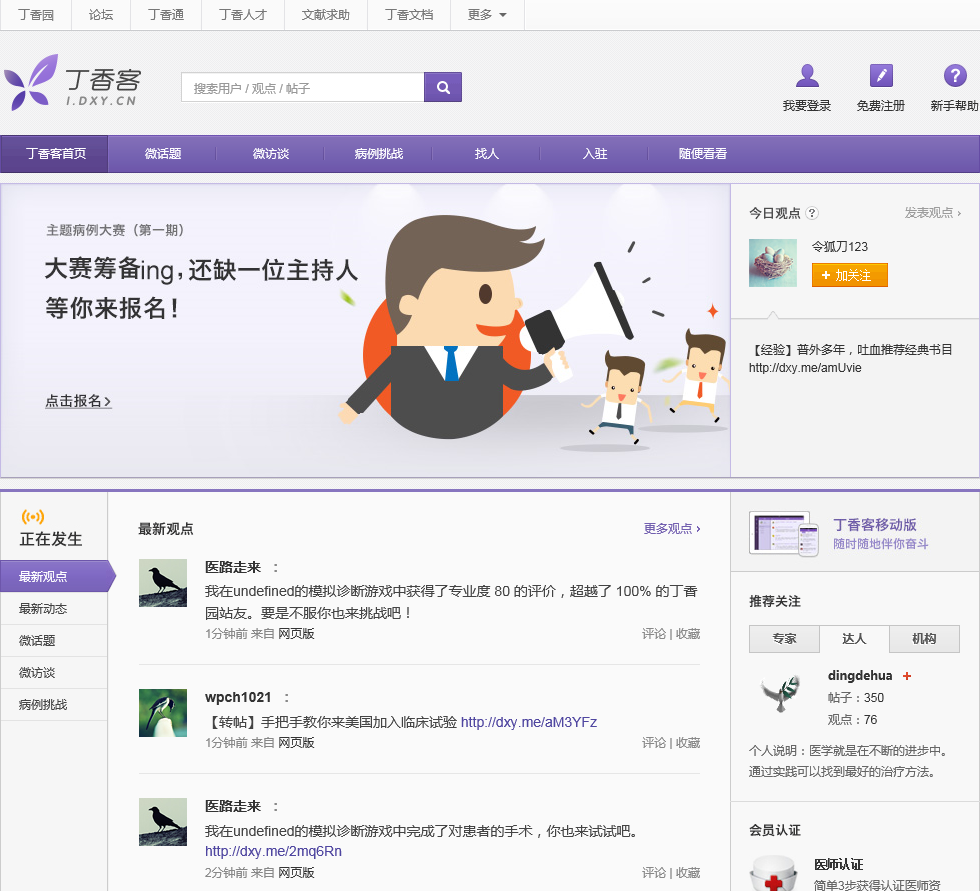Click 评论 on the 1分钟前 医路走来 post

pyautogui.click(x=654, y=634)
